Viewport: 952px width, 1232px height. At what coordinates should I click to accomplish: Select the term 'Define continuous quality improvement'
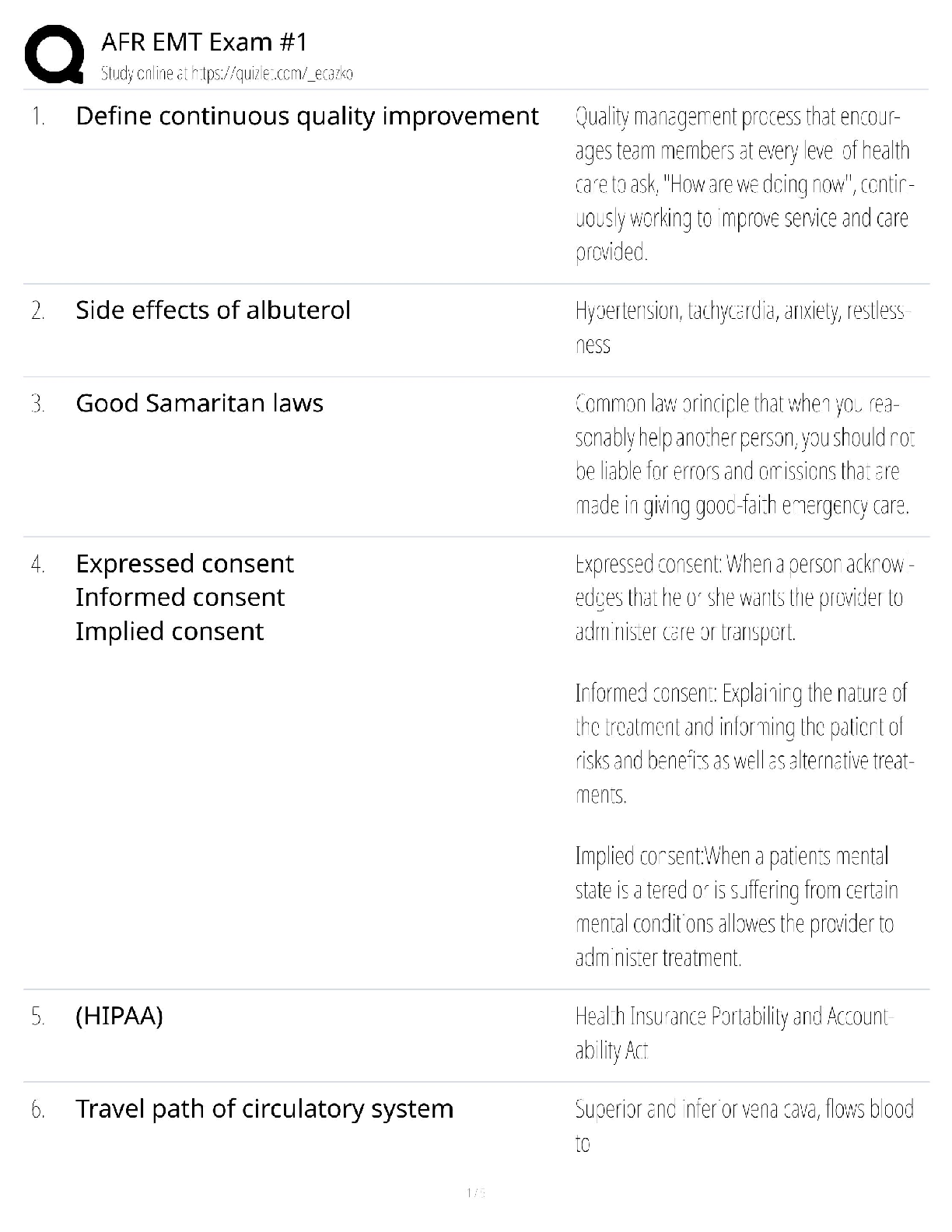tap(306, 117)
